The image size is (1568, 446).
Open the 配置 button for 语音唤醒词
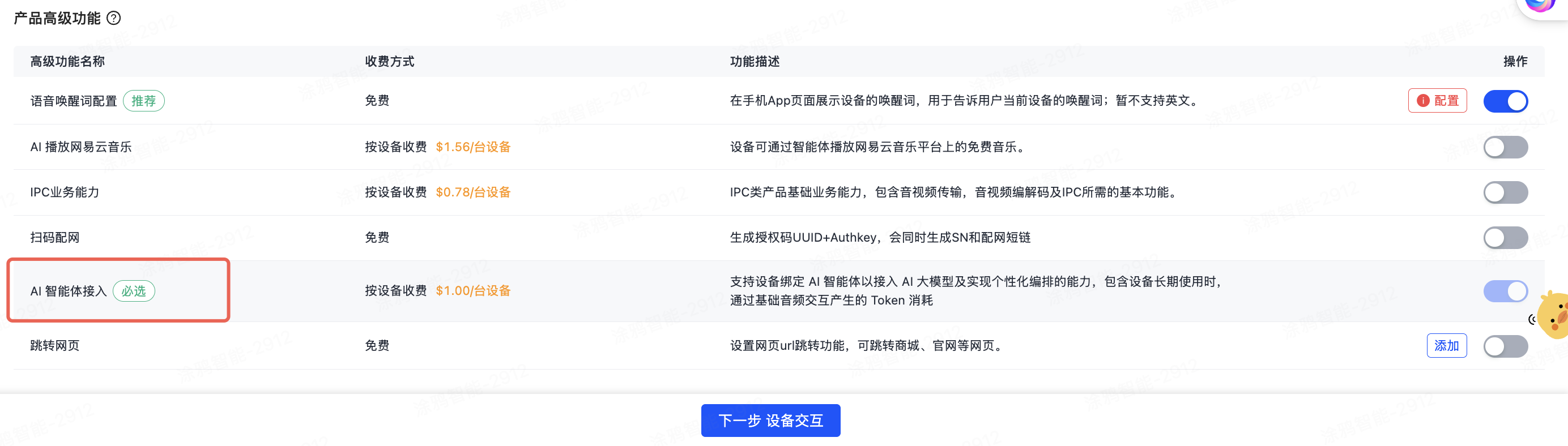point(1437,101)
